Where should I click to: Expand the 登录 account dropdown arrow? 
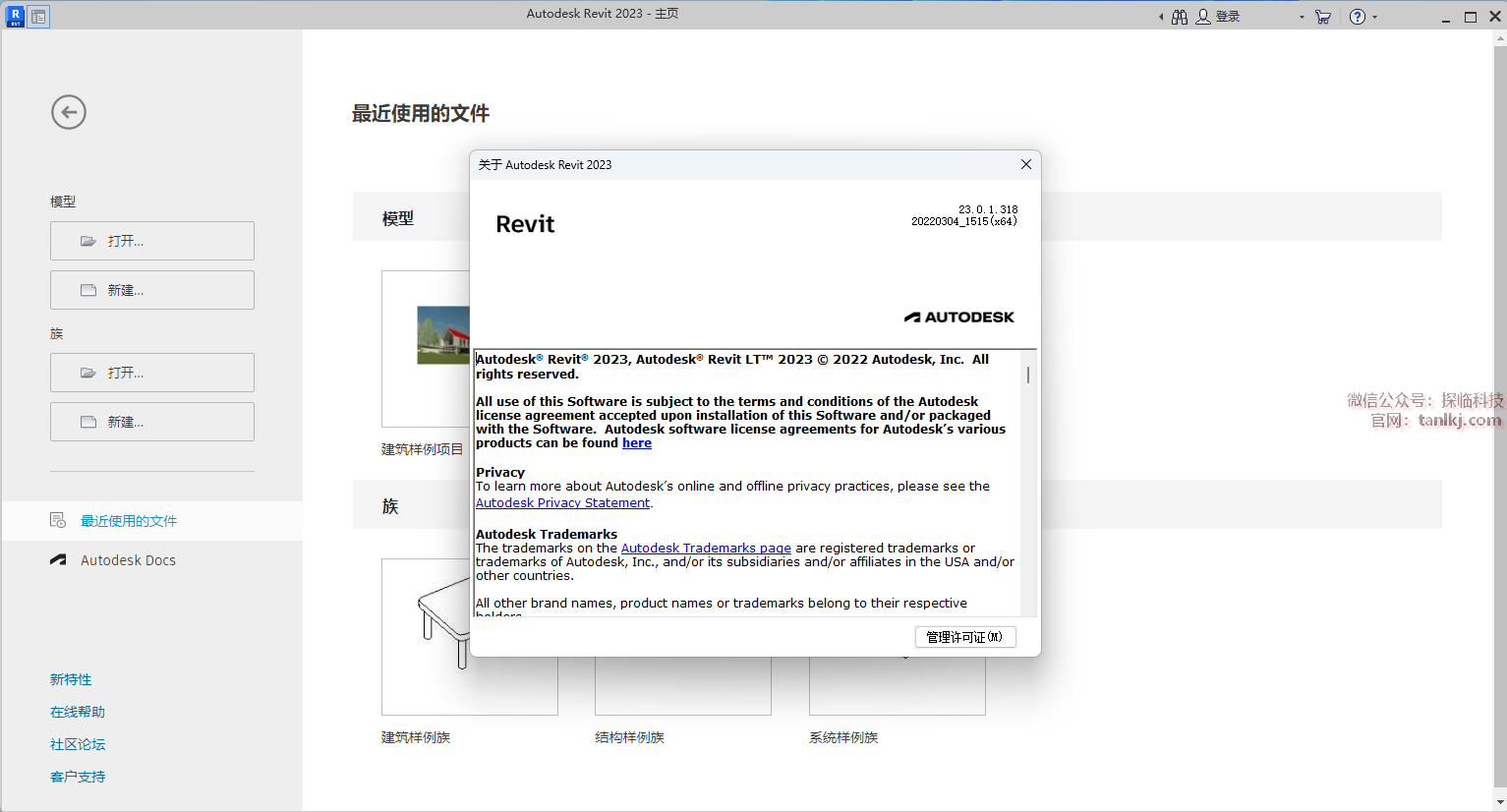point(1302,17)
